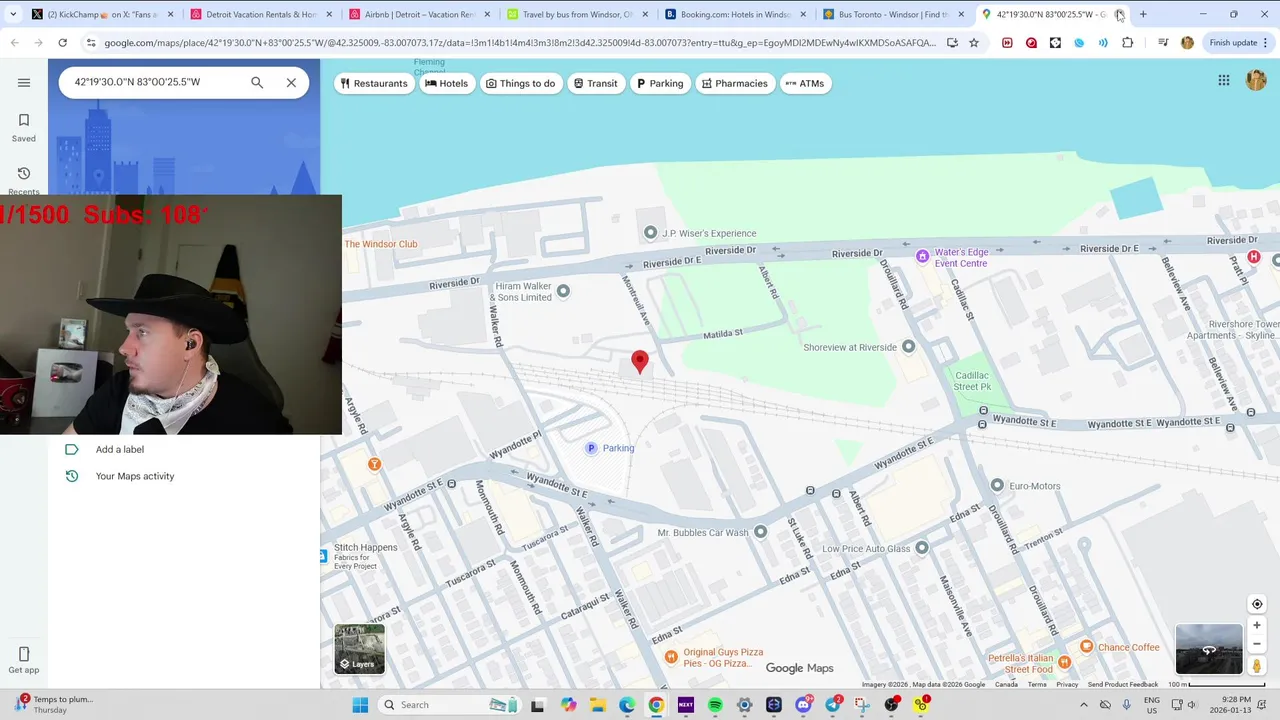Switch to Travel by bus from Windsor tab
Viewport: 1280px width, 720px height.
coord(576,14)
